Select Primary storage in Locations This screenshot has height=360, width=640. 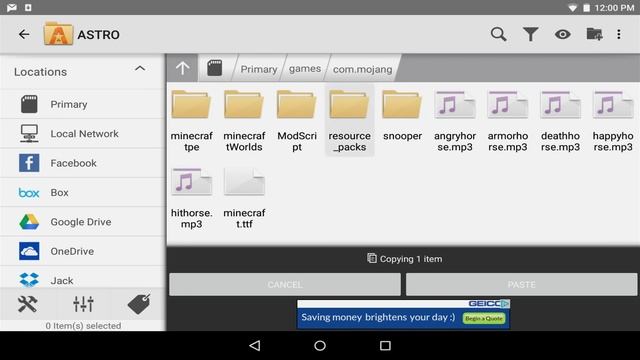tap(83, 104)
